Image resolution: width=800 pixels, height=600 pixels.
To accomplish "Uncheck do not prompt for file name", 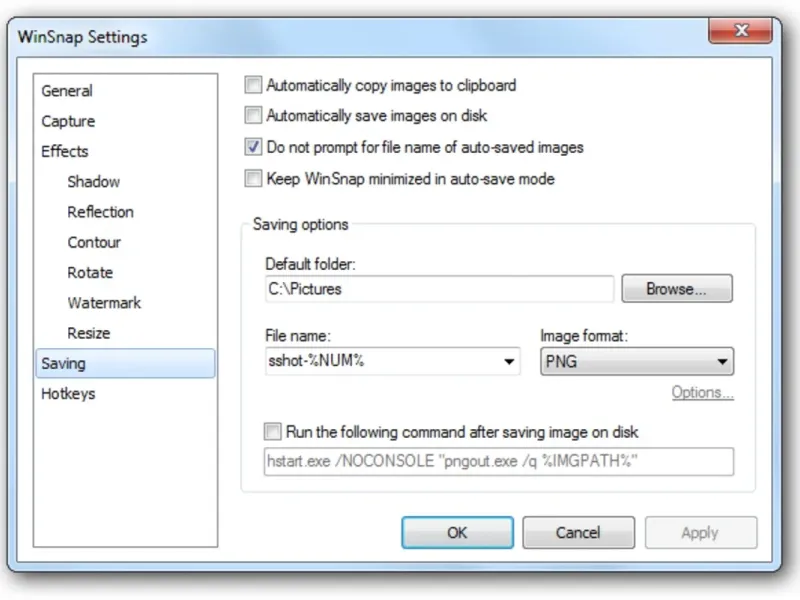I will coord(254,147).
